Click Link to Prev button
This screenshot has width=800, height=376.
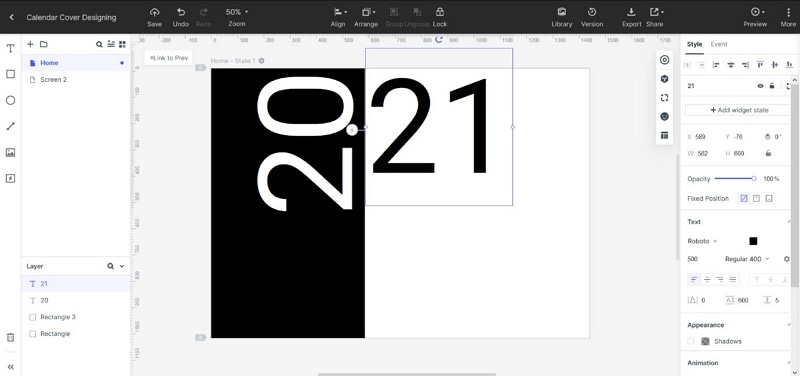coord(169,58)
